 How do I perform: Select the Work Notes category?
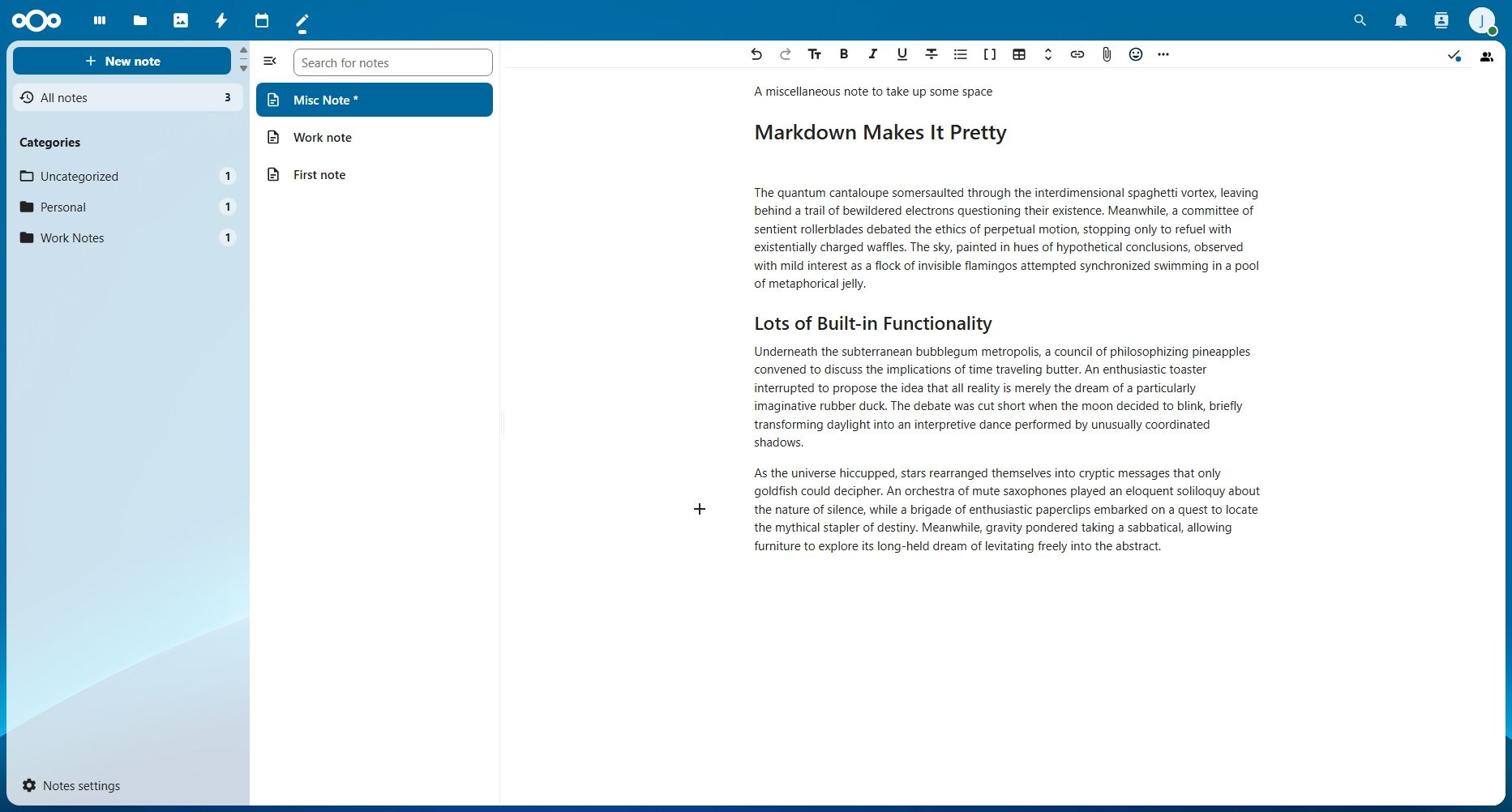pyautogui.click(x=72, y=238)
